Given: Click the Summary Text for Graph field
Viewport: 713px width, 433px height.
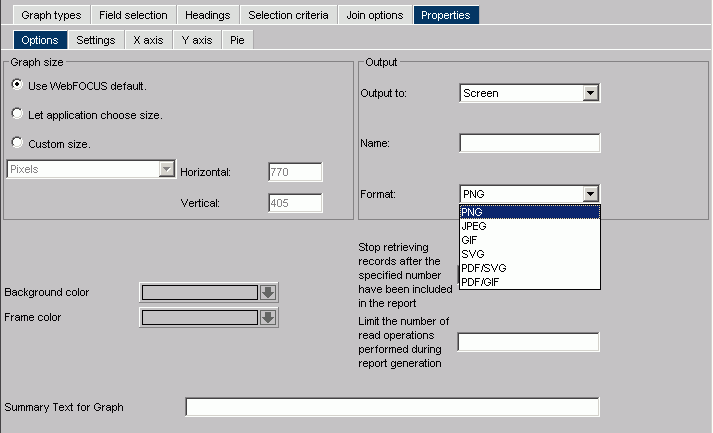Looking at the screenshot, I should (x=392, y=407).
